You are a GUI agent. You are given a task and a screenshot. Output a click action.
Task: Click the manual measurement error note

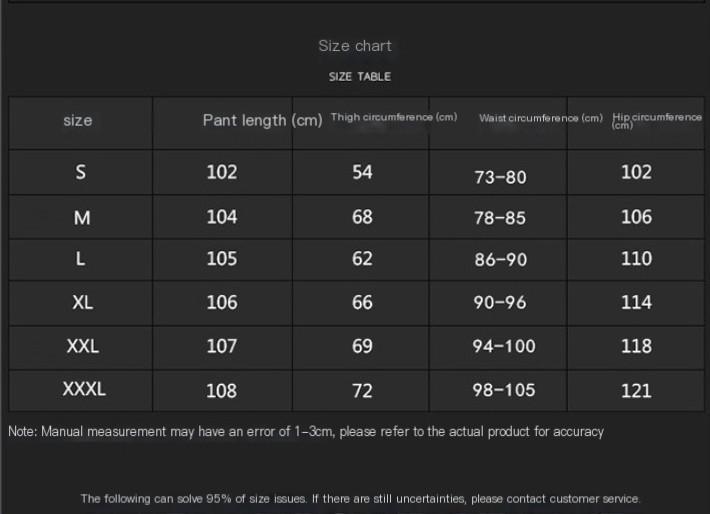306,432
